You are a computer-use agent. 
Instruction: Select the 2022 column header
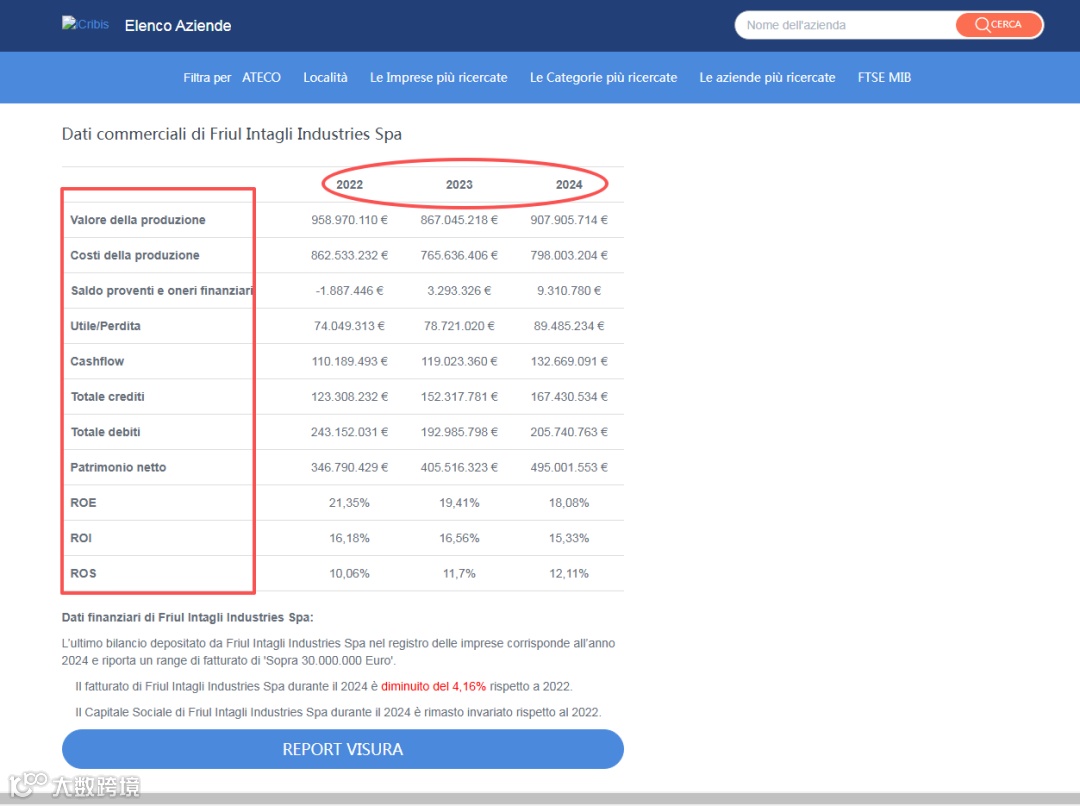point(349,185)
